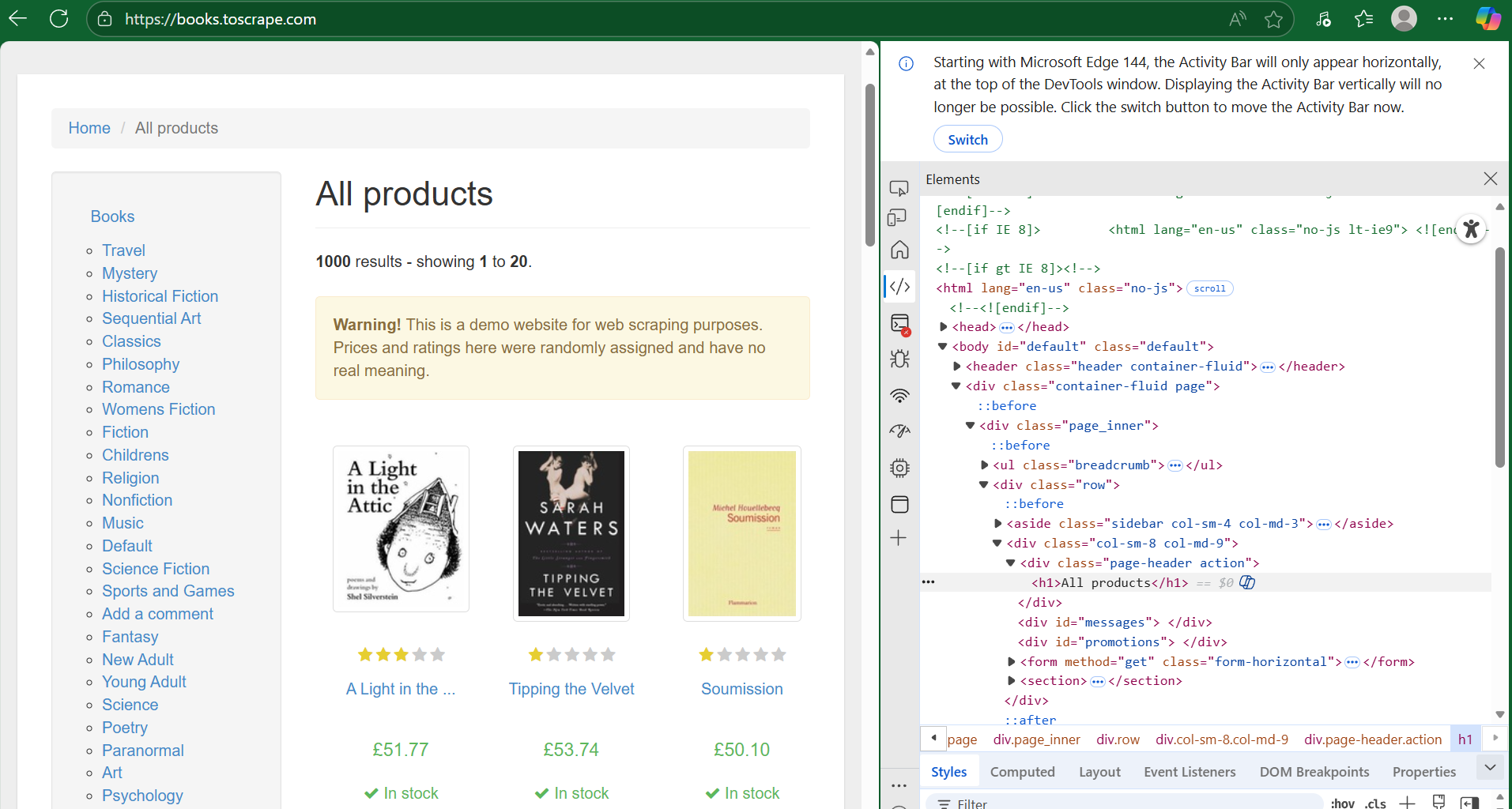Collapse the body element node
This screenshot has height=809, width=1512.
click(942, 347)
